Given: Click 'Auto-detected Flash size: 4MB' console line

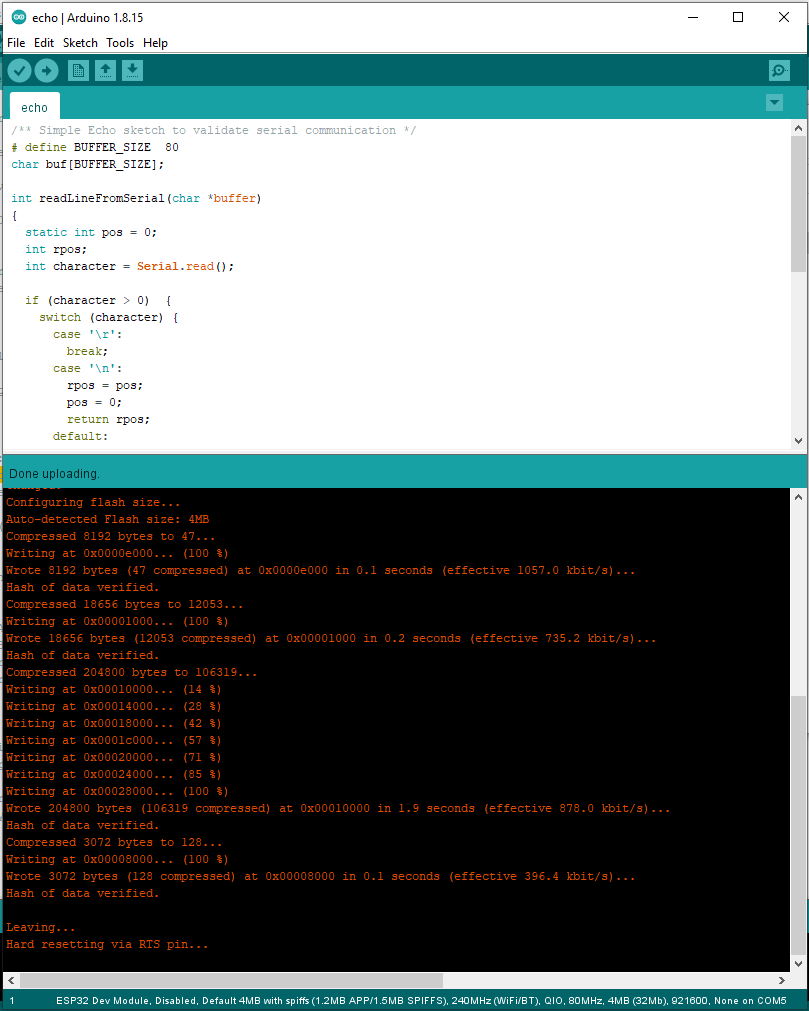Looking at the screenshot, I should (x=108, y=519).
